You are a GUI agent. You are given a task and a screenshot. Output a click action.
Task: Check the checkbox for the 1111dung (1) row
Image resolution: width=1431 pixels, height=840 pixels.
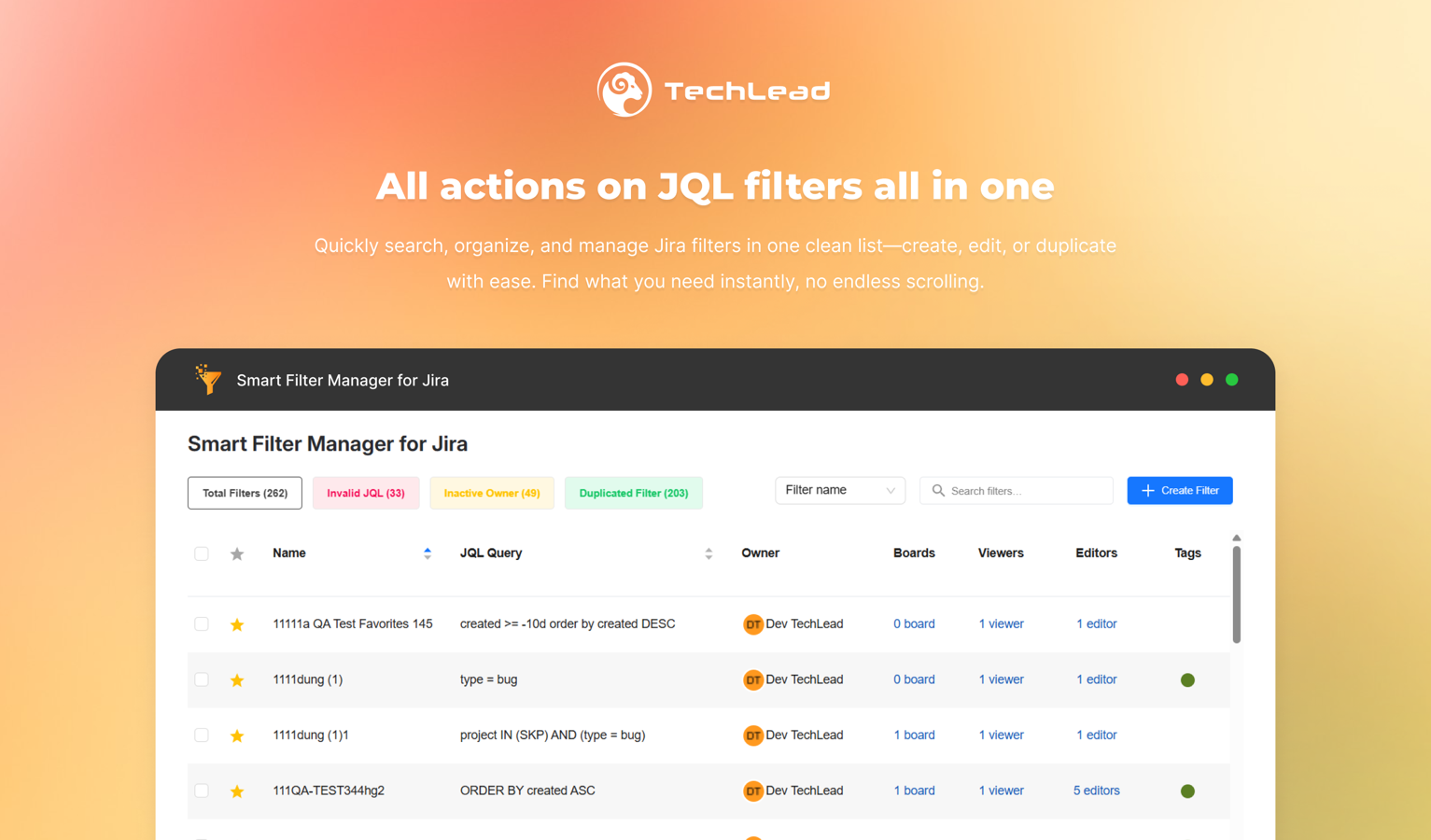point(201,679)
